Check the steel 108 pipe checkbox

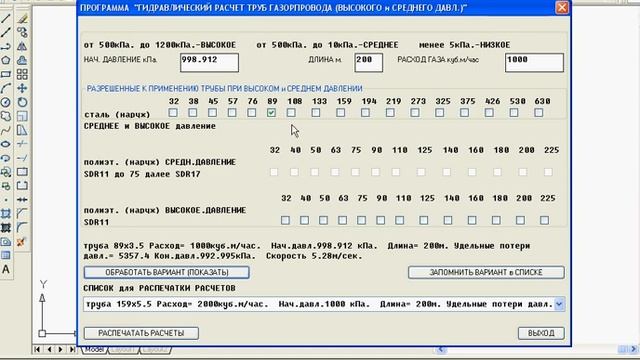point(291,112)
